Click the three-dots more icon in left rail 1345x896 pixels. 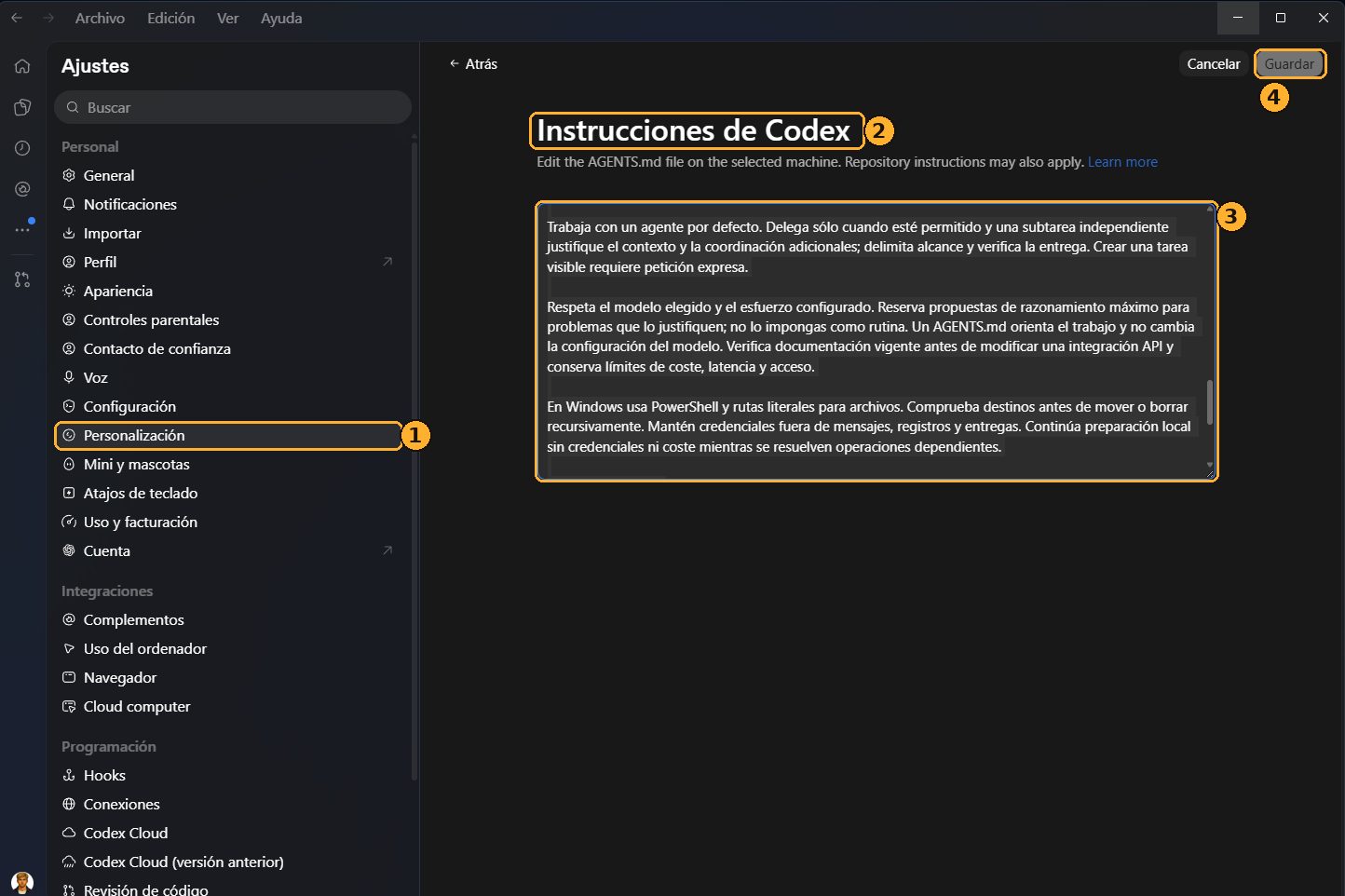click(x=22, y=229)
